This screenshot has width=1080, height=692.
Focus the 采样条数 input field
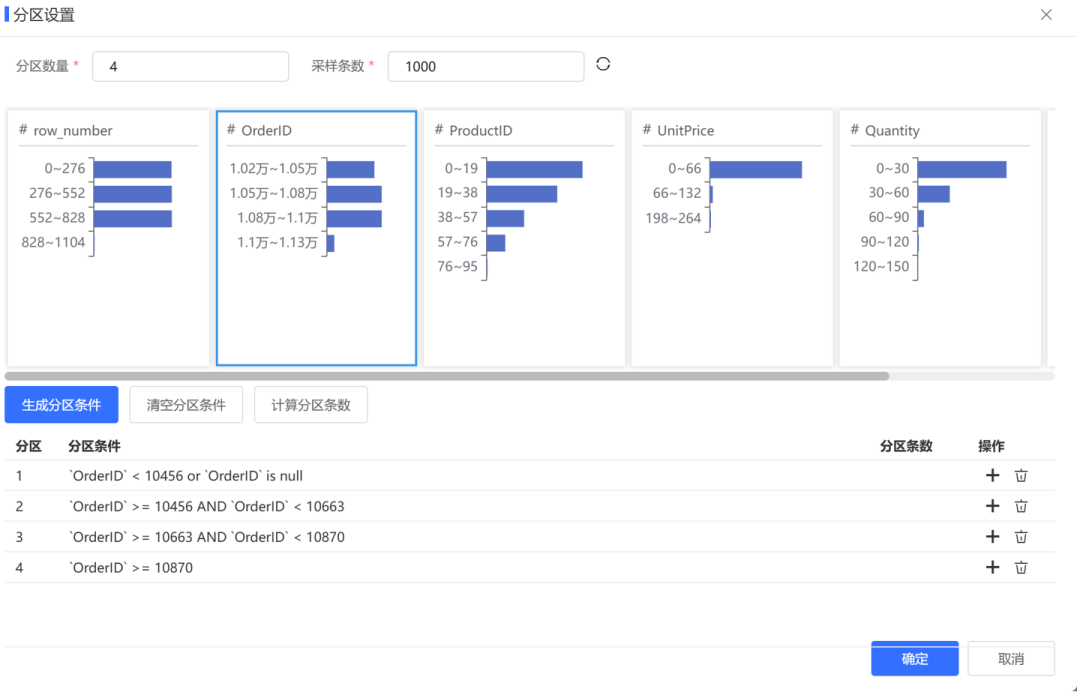[x=486, y=67]
